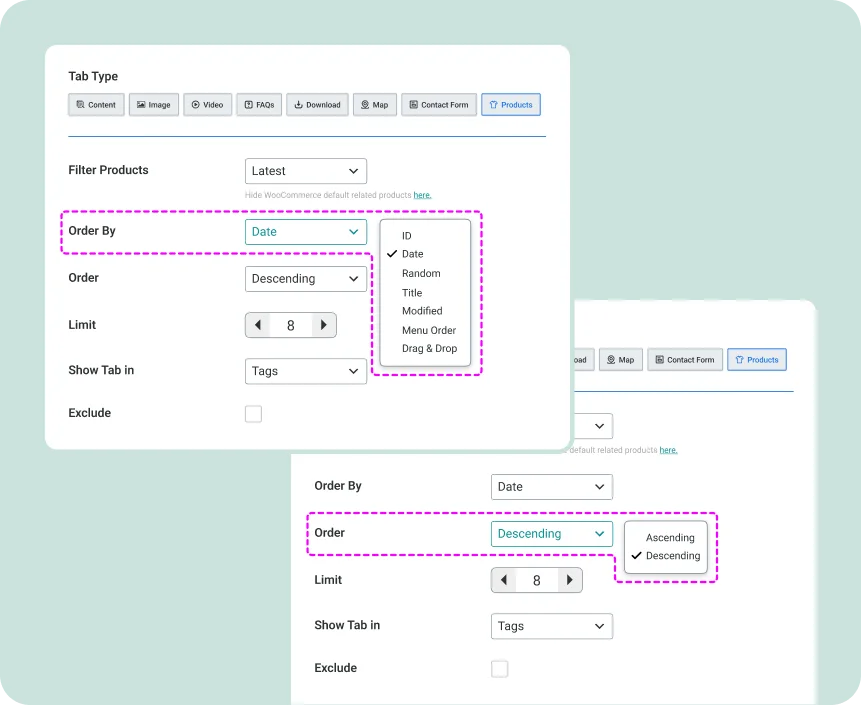Select the Content tab type
The width and height of the screenshot is (861, 705).
[96, 105]
